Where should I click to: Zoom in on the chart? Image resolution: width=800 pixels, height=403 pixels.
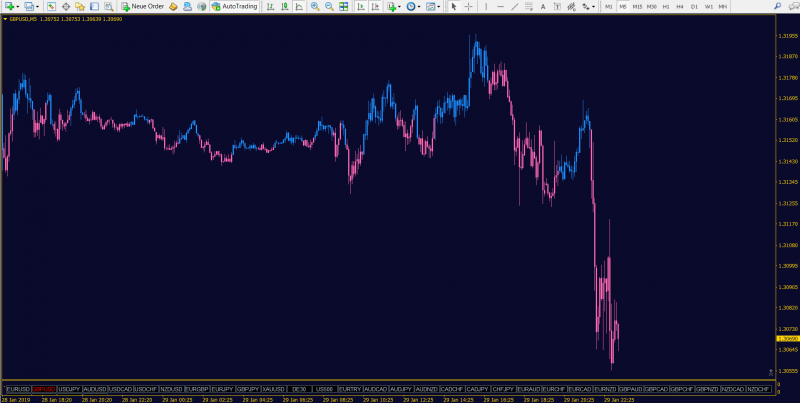pos(315,7)
